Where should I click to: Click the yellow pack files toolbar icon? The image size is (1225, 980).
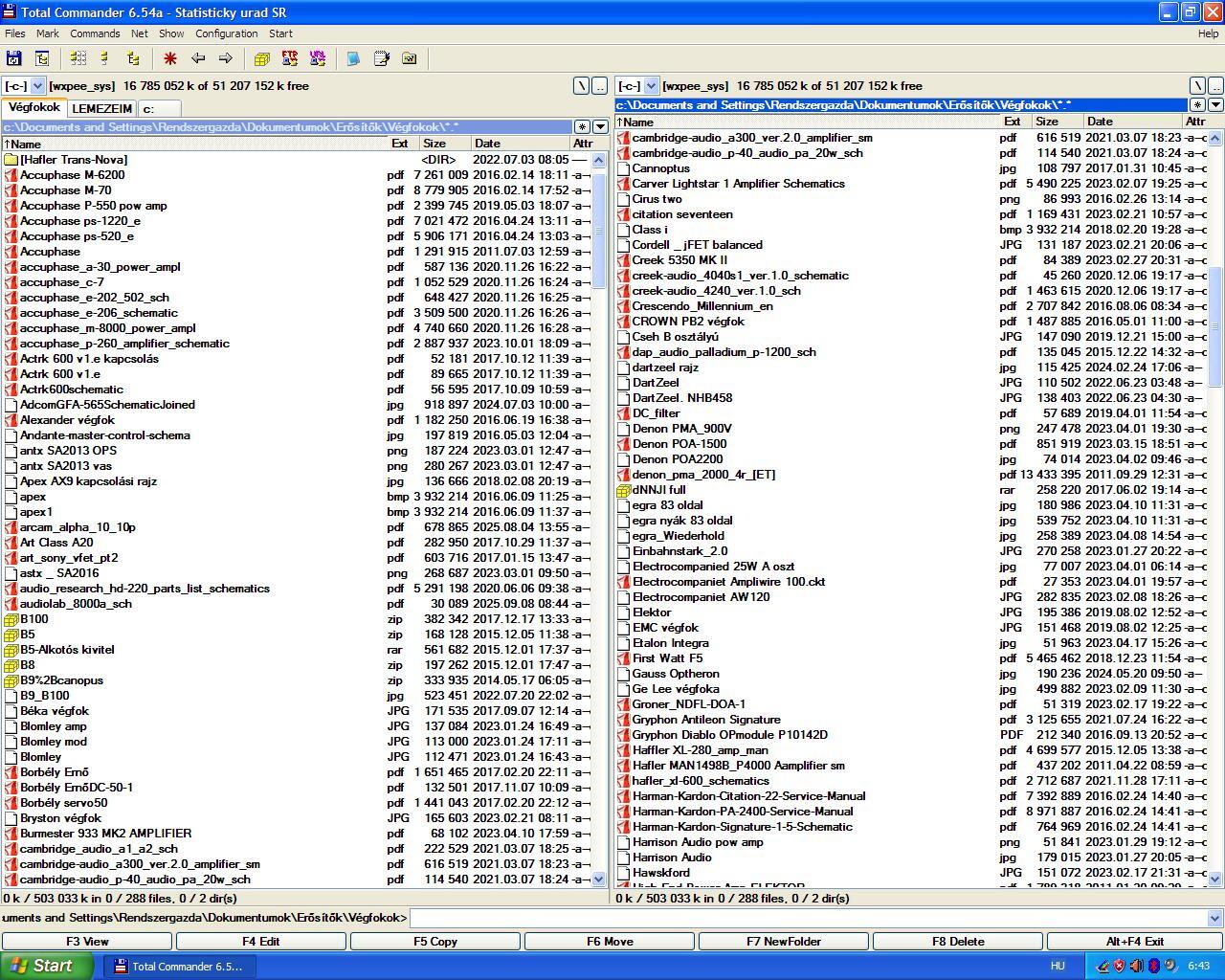262,58
